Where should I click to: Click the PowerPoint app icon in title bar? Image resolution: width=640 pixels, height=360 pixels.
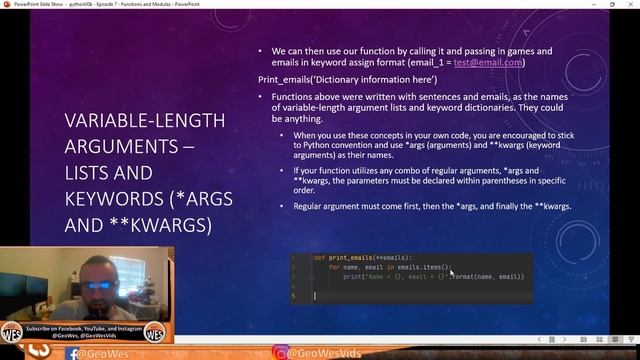7,4
